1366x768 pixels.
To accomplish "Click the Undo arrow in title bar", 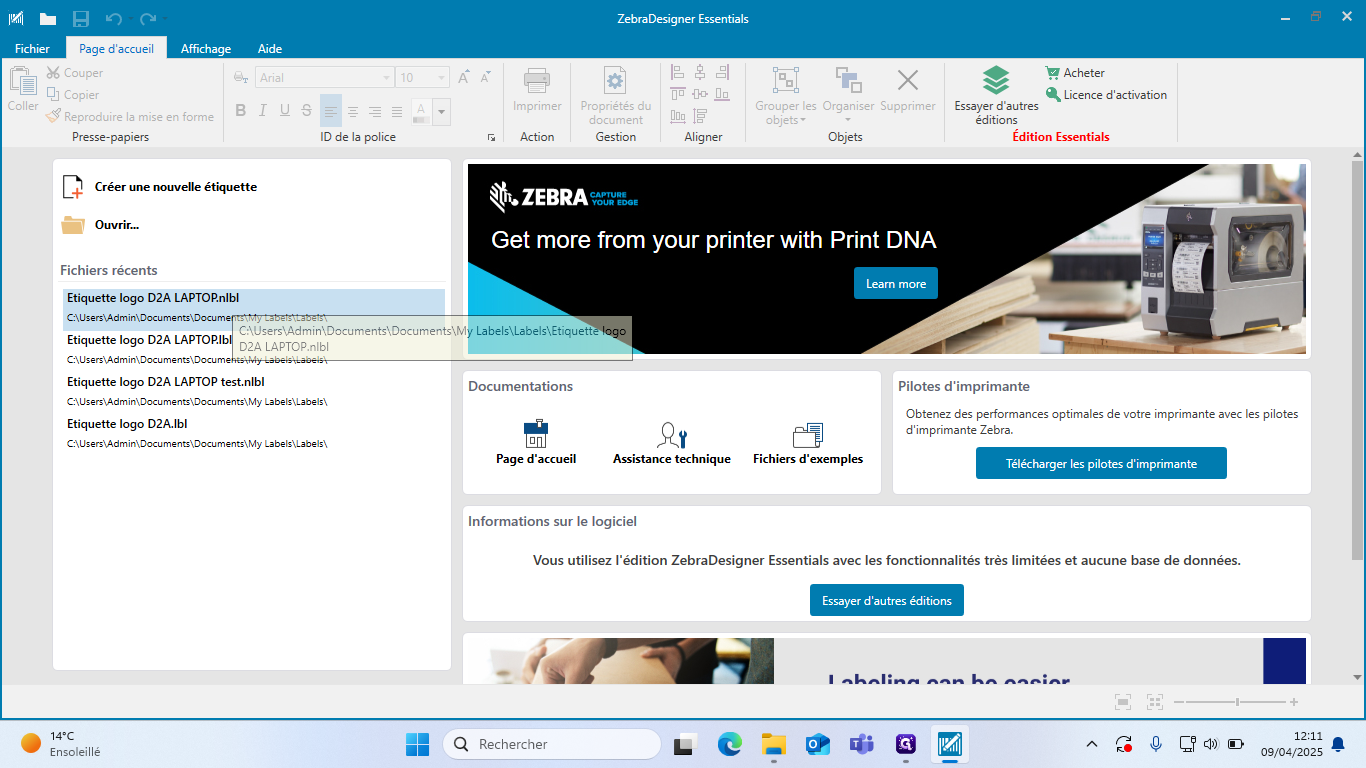I will click(114, 19).
